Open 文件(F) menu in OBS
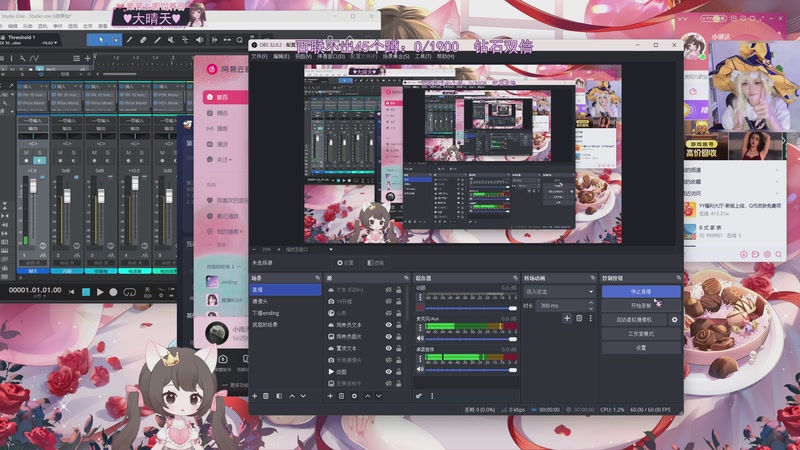 pos(259,57)
